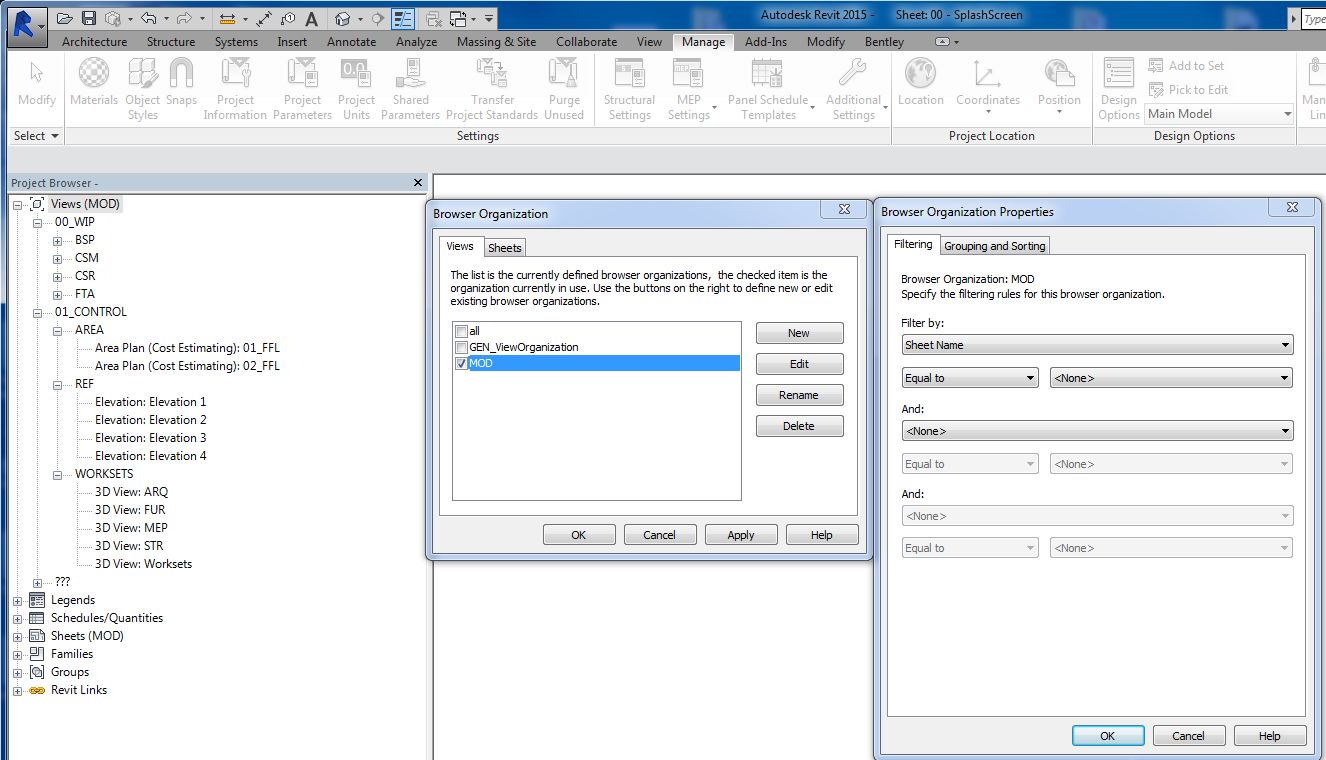Image resolution: width=1326 pixels, height=760 pixels.
Task: Click the Add to Set icon
Action: click(x=1157, y=66)
